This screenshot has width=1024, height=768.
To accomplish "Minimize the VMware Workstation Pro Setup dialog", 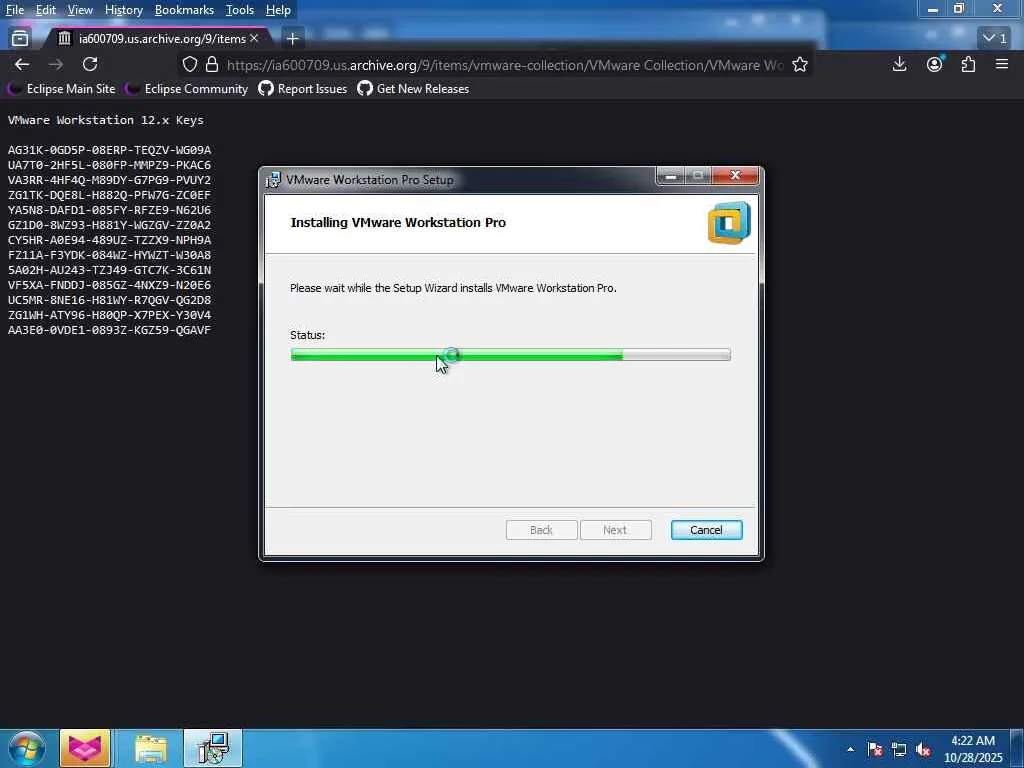I will [x=670, y=176].
